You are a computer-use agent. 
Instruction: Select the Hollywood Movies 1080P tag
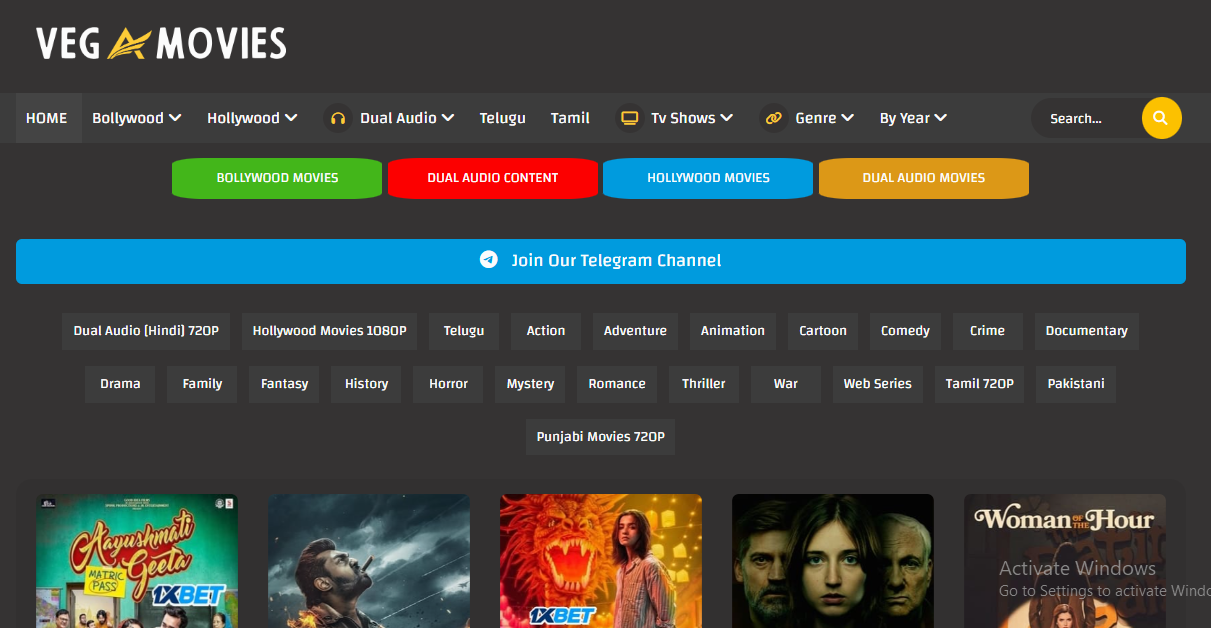tap(329, 331)
